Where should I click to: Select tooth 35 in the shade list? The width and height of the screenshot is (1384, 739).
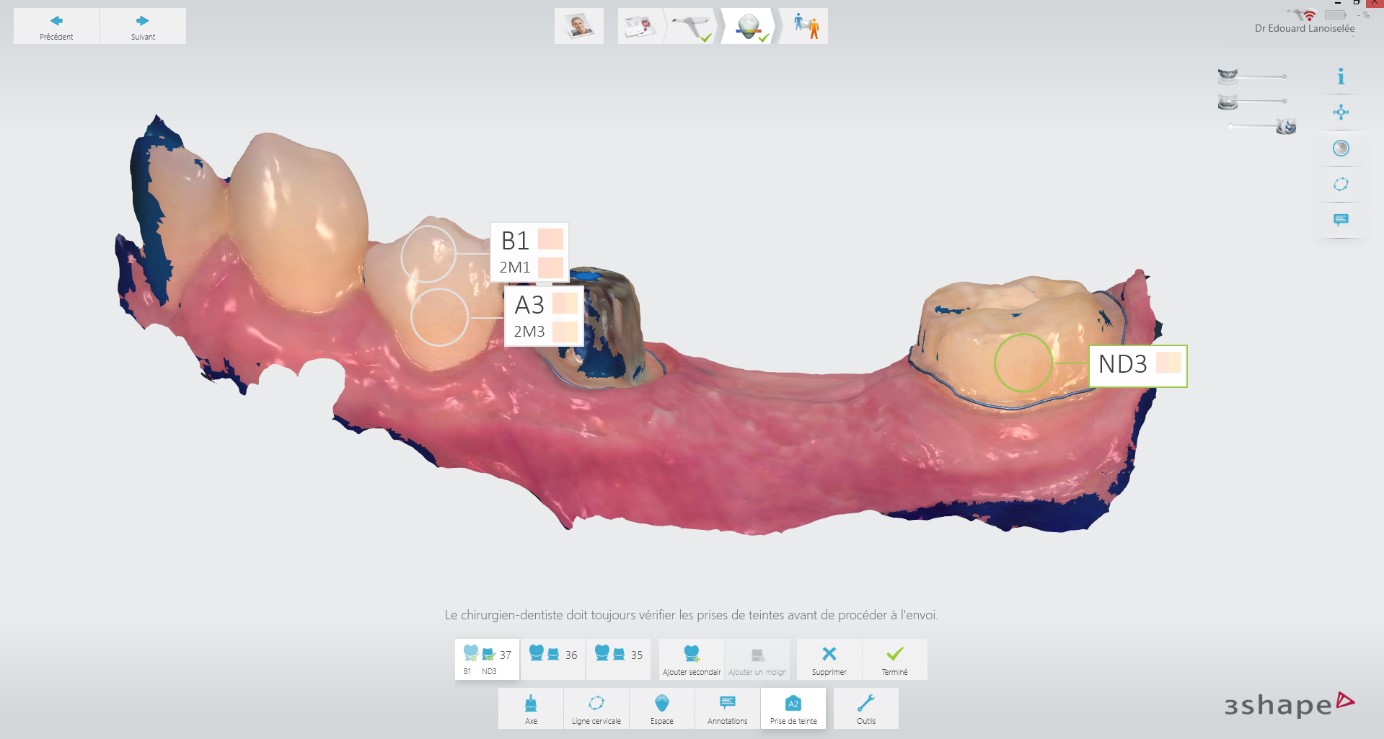618,654
